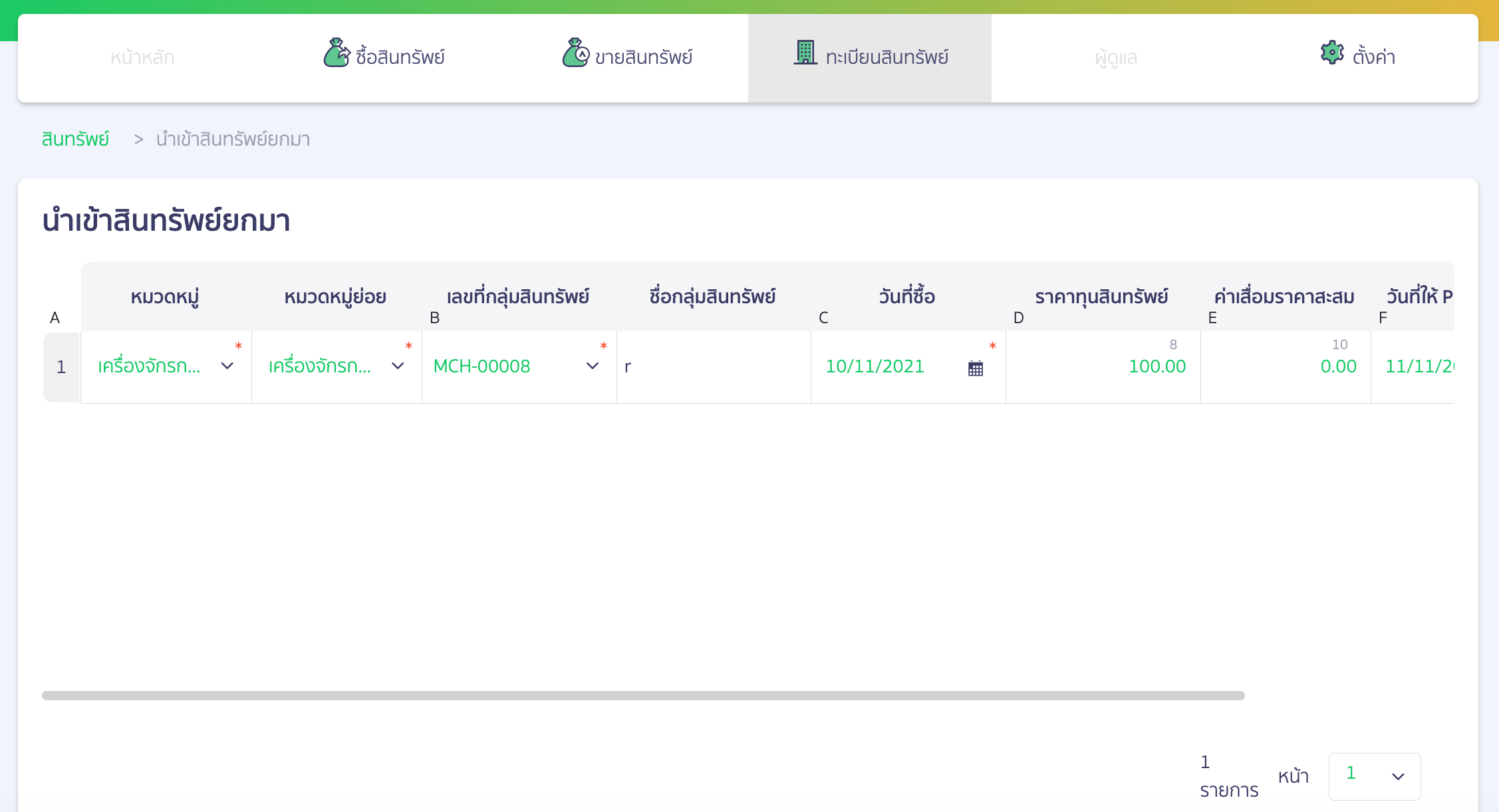This screenshot has width=1499, height=812.
Task: Click the '1 รายการ' record count text
Action: coord(1229,776)
